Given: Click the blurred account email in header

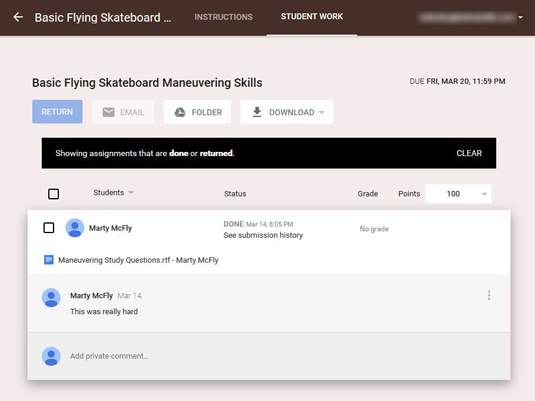Looking at the screenshot, I should coord(467,17).
